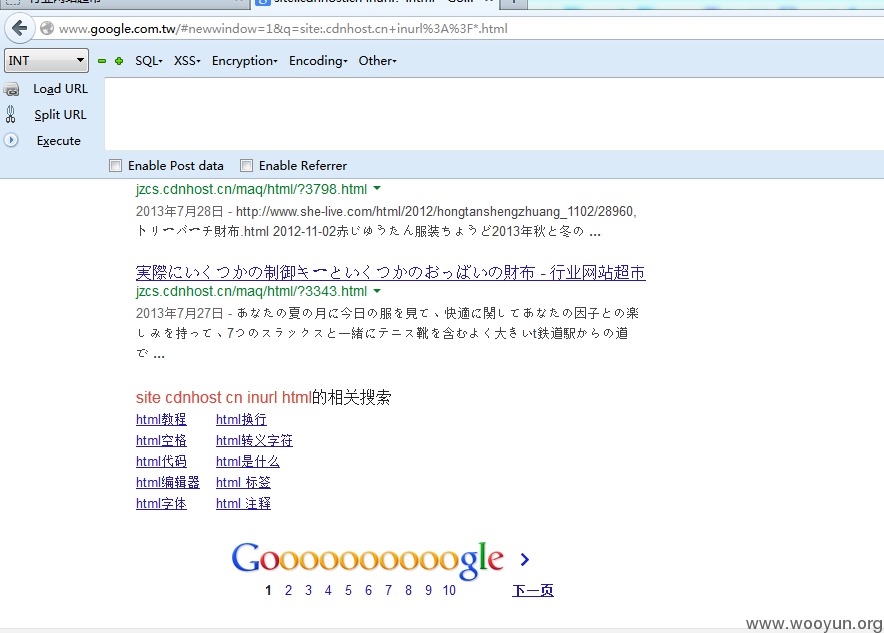Screen dimensions: 884x633
Task: Click the green plus icon in HackBar
Action: (119, 61)
